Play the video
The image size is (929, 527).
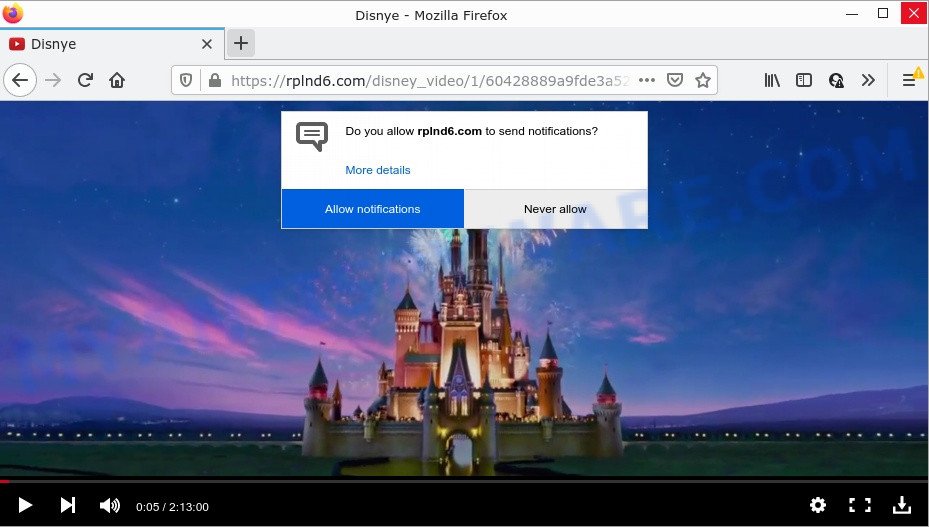(x=25, y=505)
